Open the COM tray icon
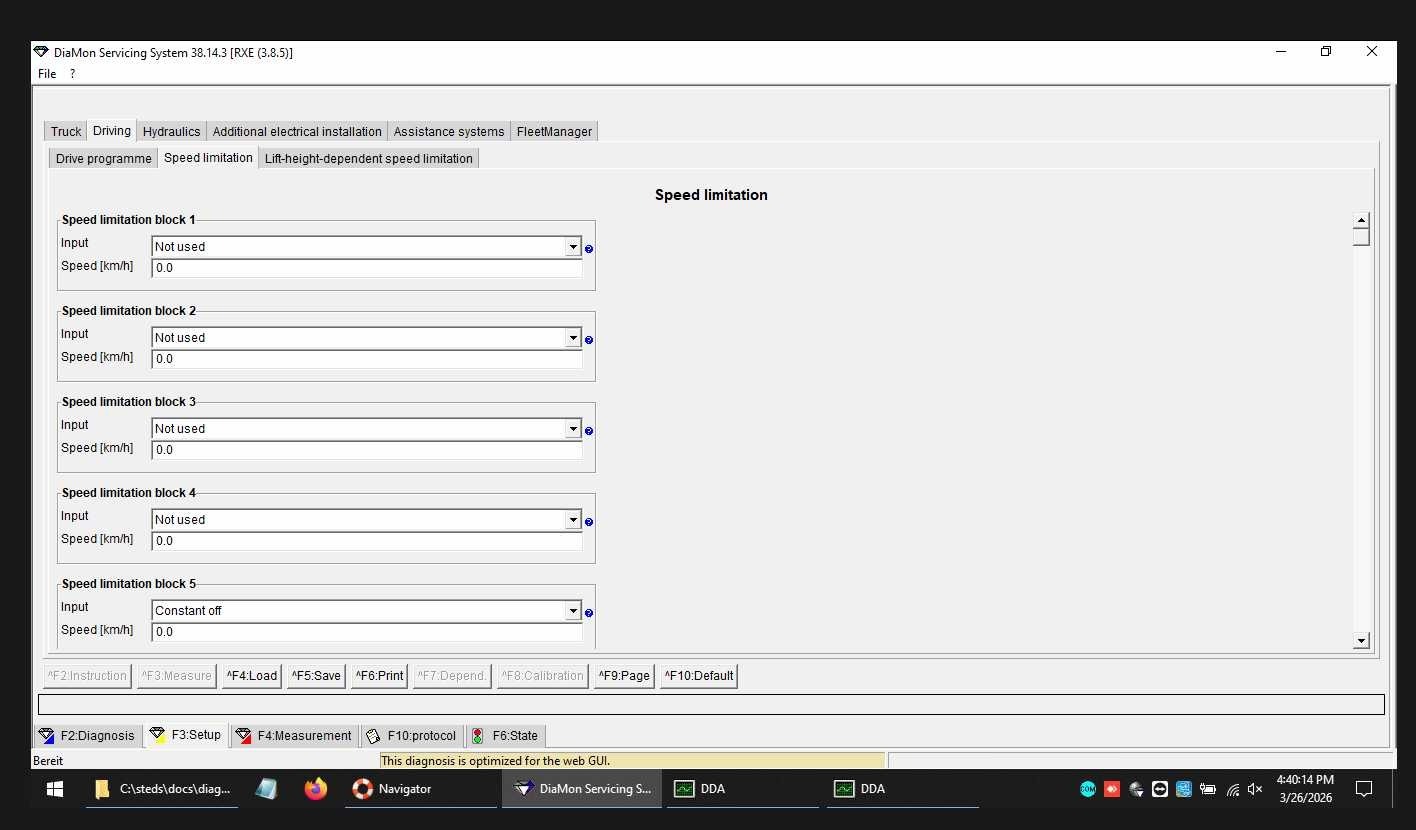 [1088, 789]
